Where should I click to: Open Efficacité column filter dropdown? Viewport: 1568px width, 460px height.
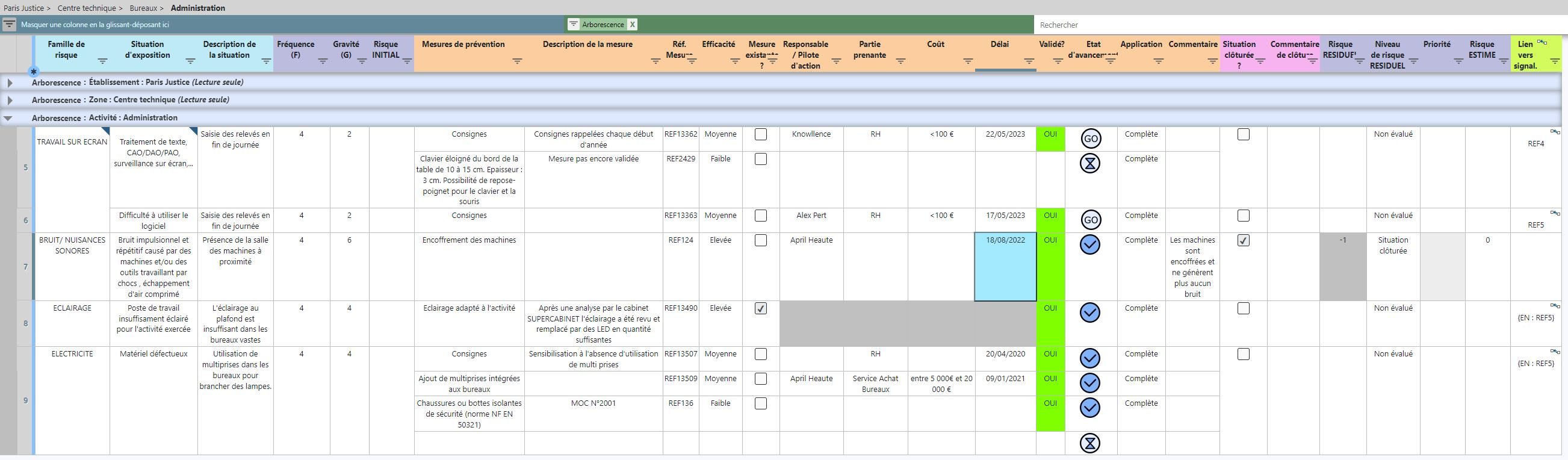[x=735, y=61]
